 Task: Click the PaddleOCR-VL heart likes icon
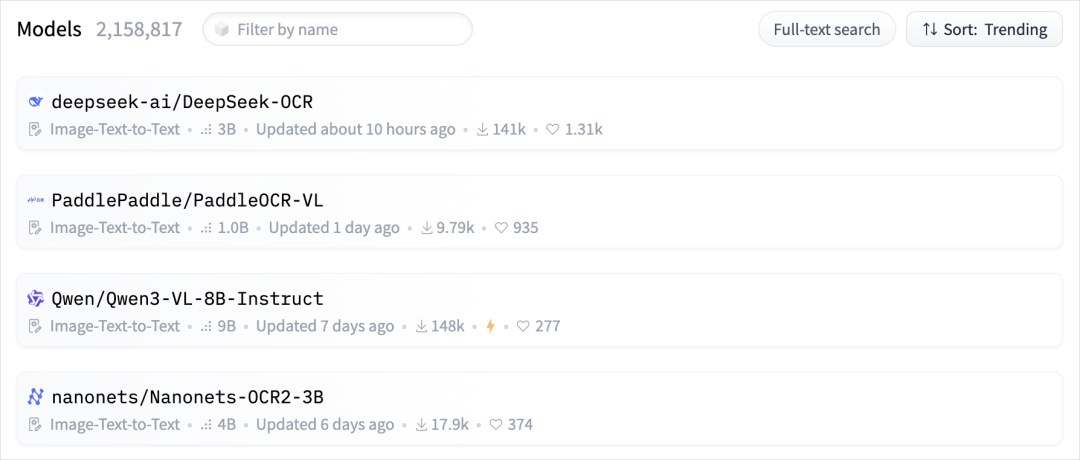click(x=502, y=228)
